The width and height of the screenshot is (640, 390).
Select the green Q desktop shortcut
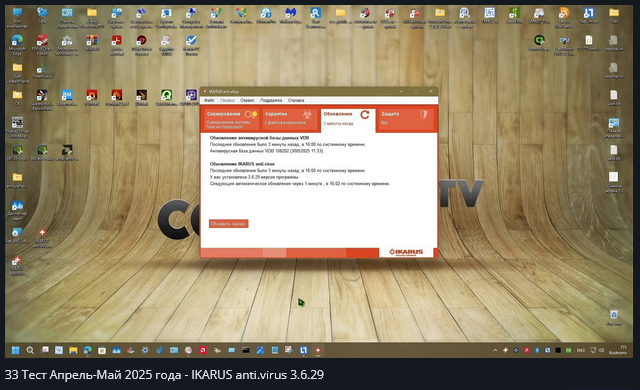(166, 98)
